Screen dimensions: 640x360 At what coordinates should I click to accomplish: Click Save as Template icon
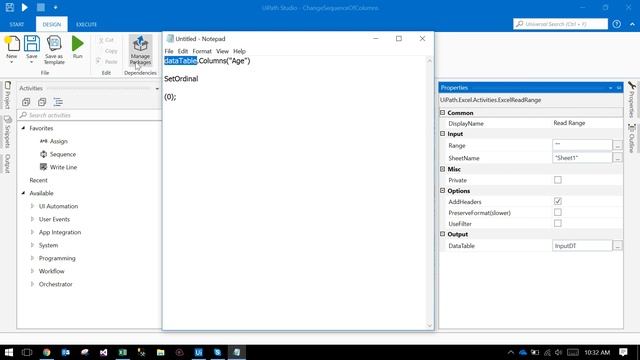coord(54,44)
